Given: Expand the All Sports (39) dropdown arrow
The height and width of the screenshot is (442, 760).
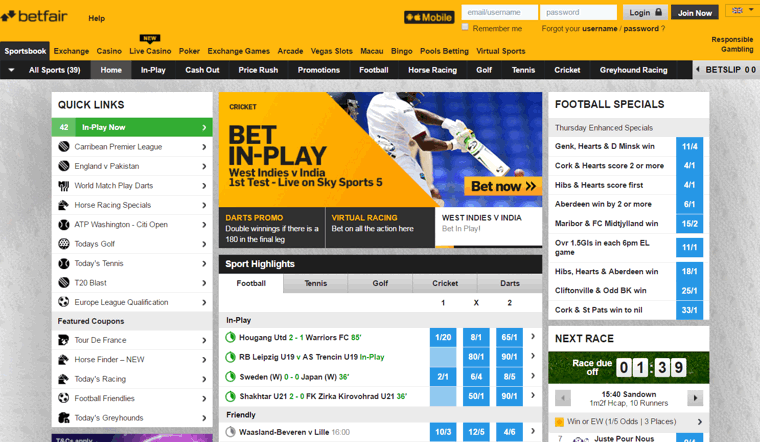Looking at the screenshot, I should pos(11,70).
